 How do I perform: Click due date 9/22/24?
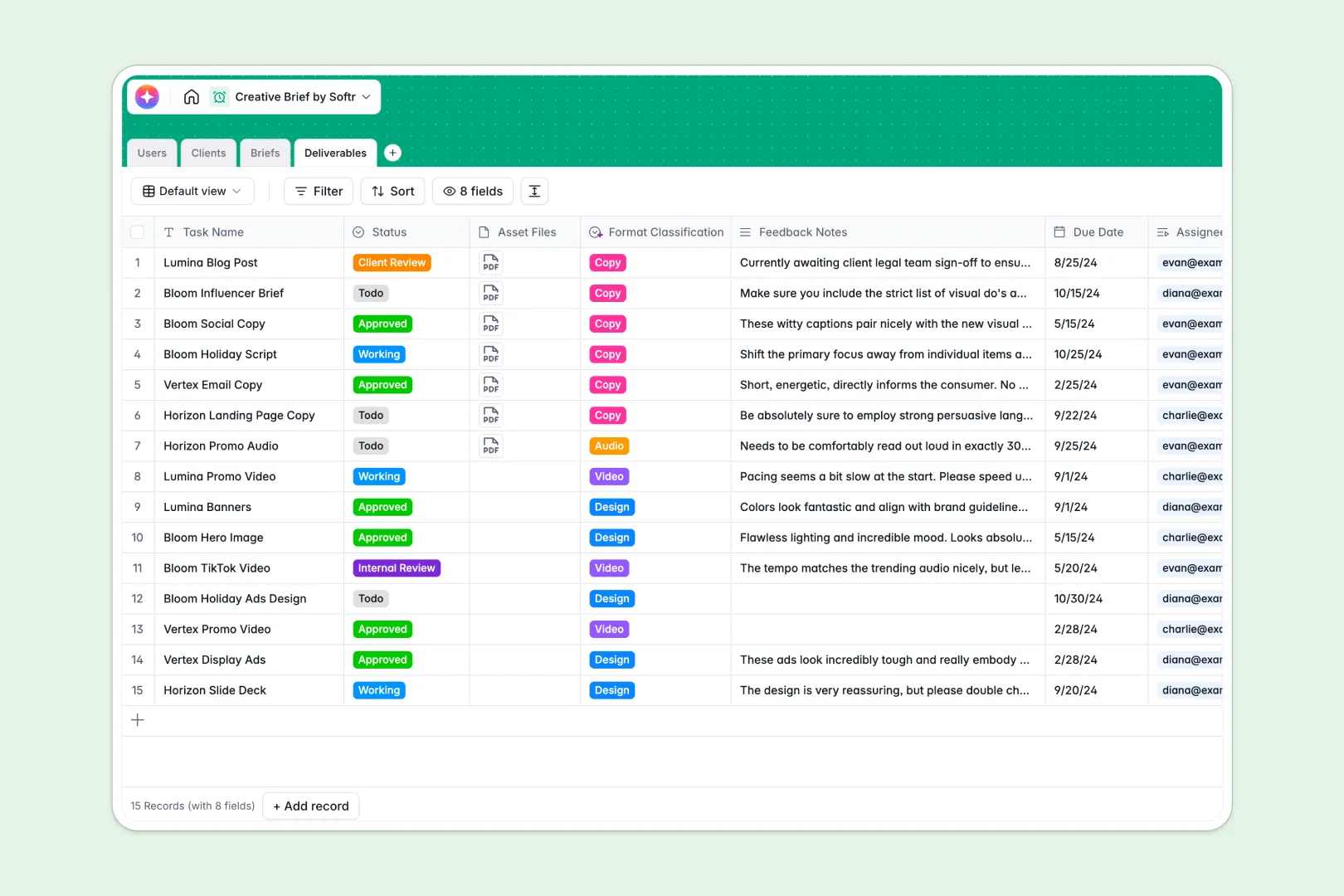(x=1075, y=416)
